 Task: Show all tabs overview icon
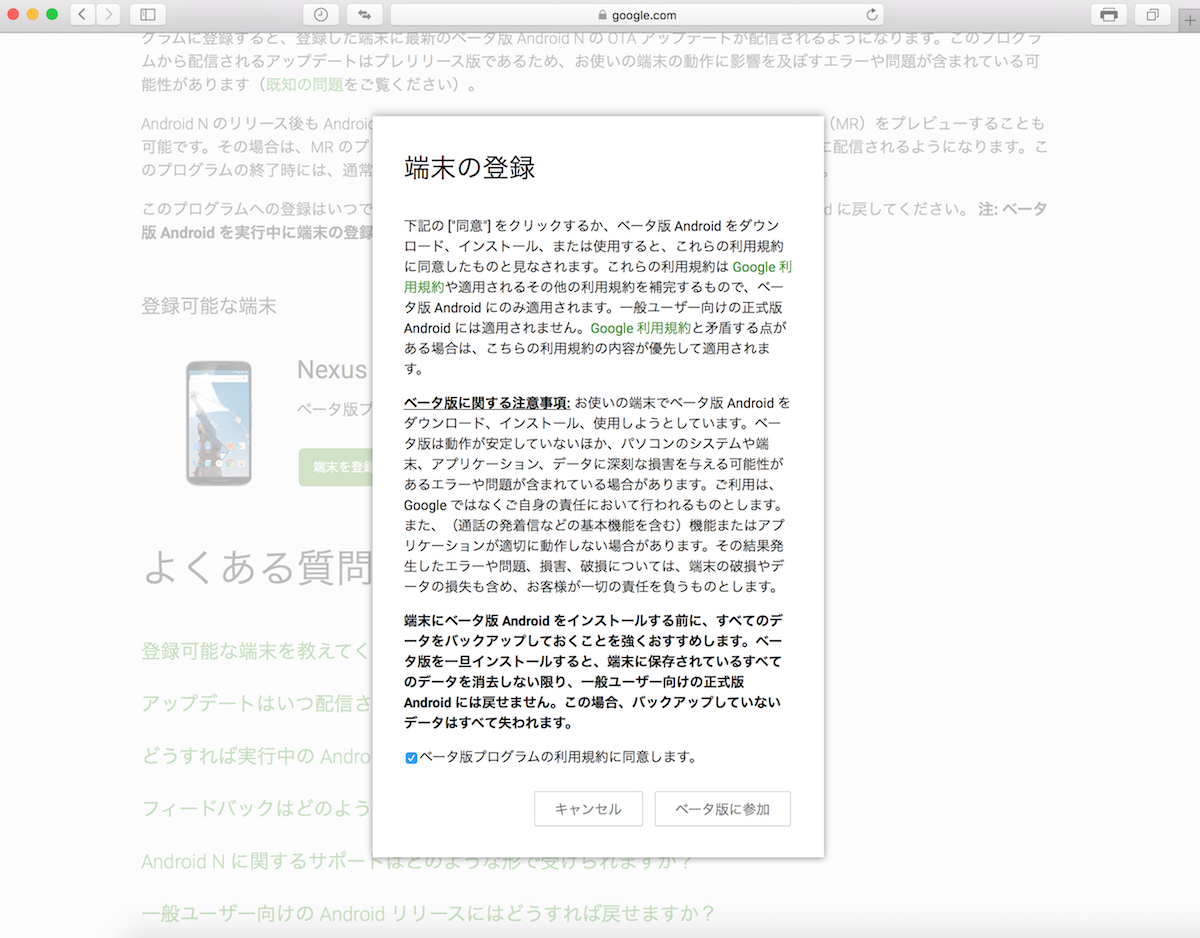1152,14
